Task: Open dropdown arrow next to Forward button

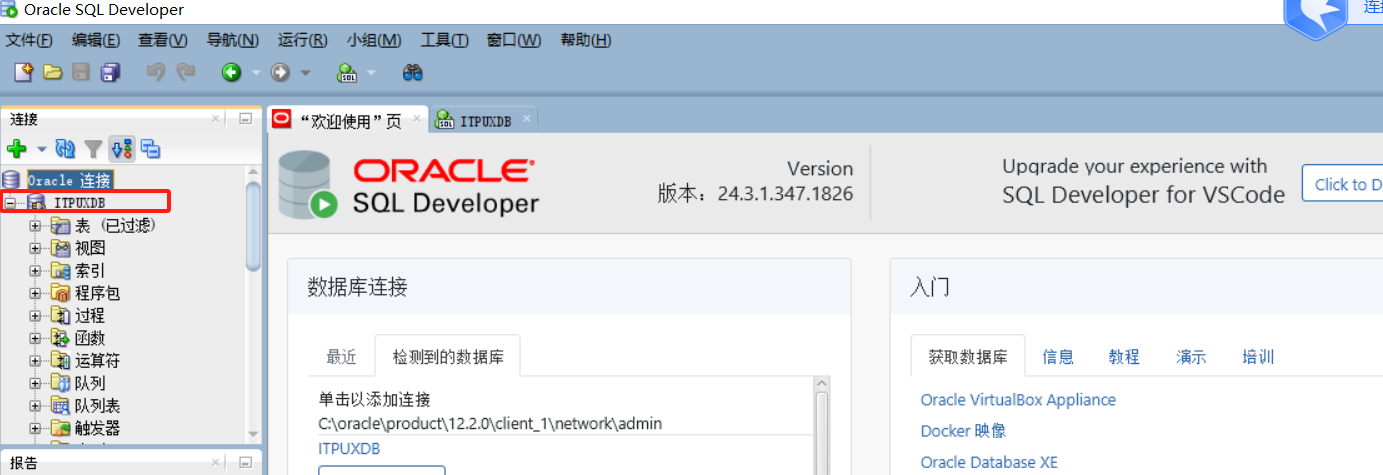Action: pyautogui.click(x=306, y=73)
